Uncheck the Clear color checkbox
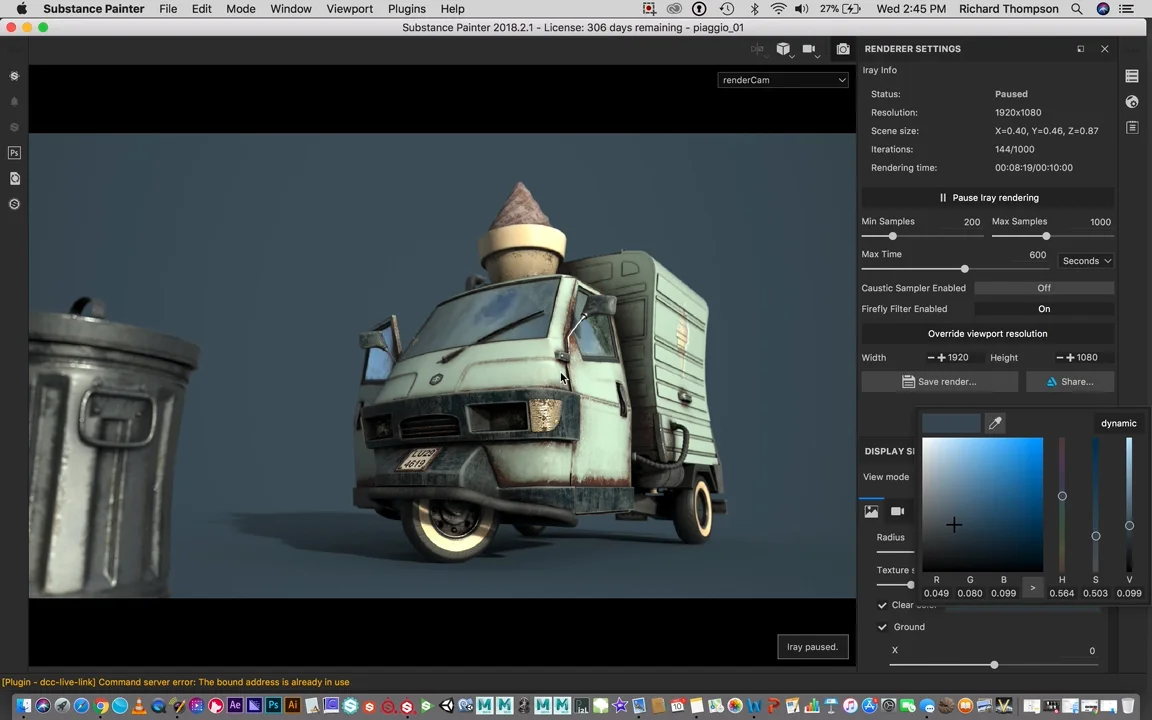This screenshot has height=720, width=1152. pyautogui.click(x=882, y=605)
